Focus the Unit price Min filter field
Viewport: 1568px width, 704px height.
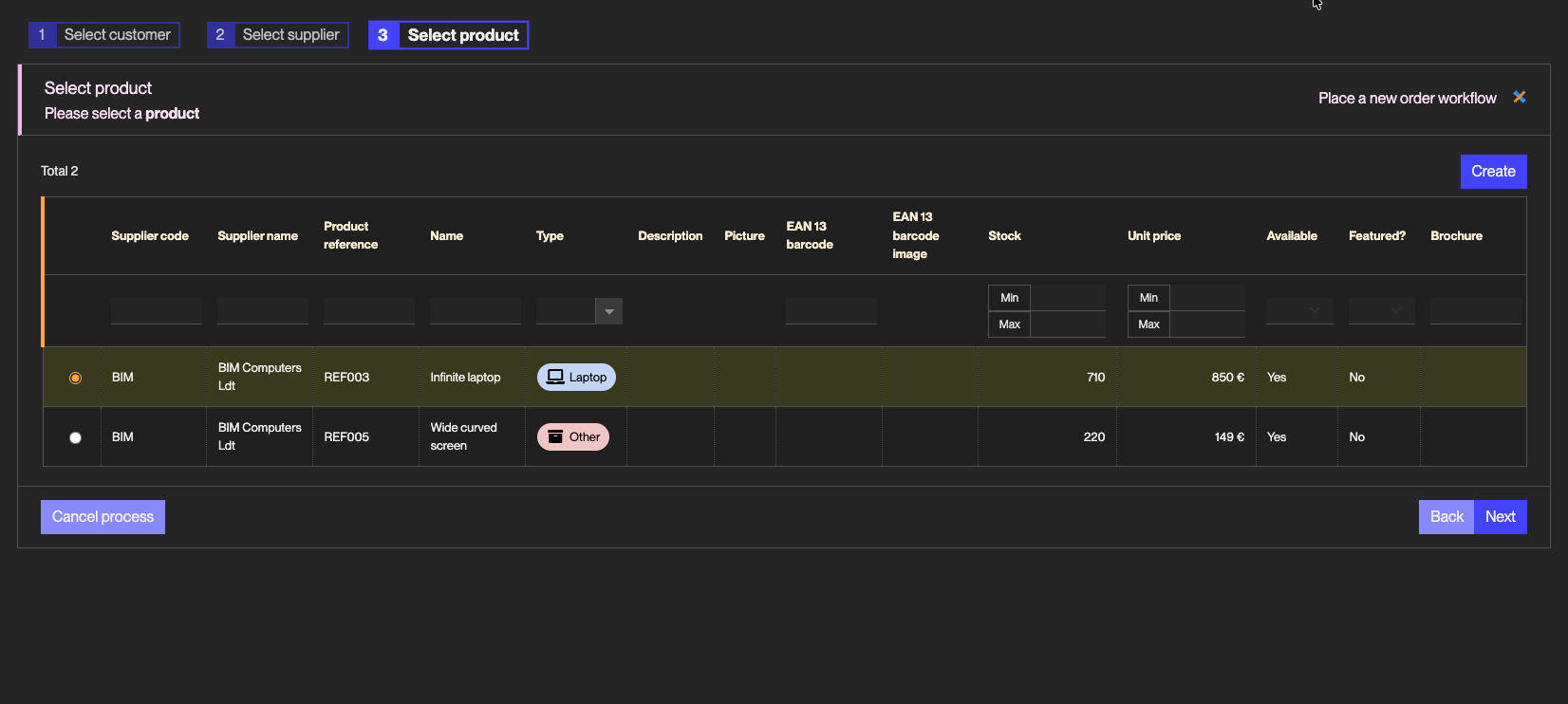1207,298
